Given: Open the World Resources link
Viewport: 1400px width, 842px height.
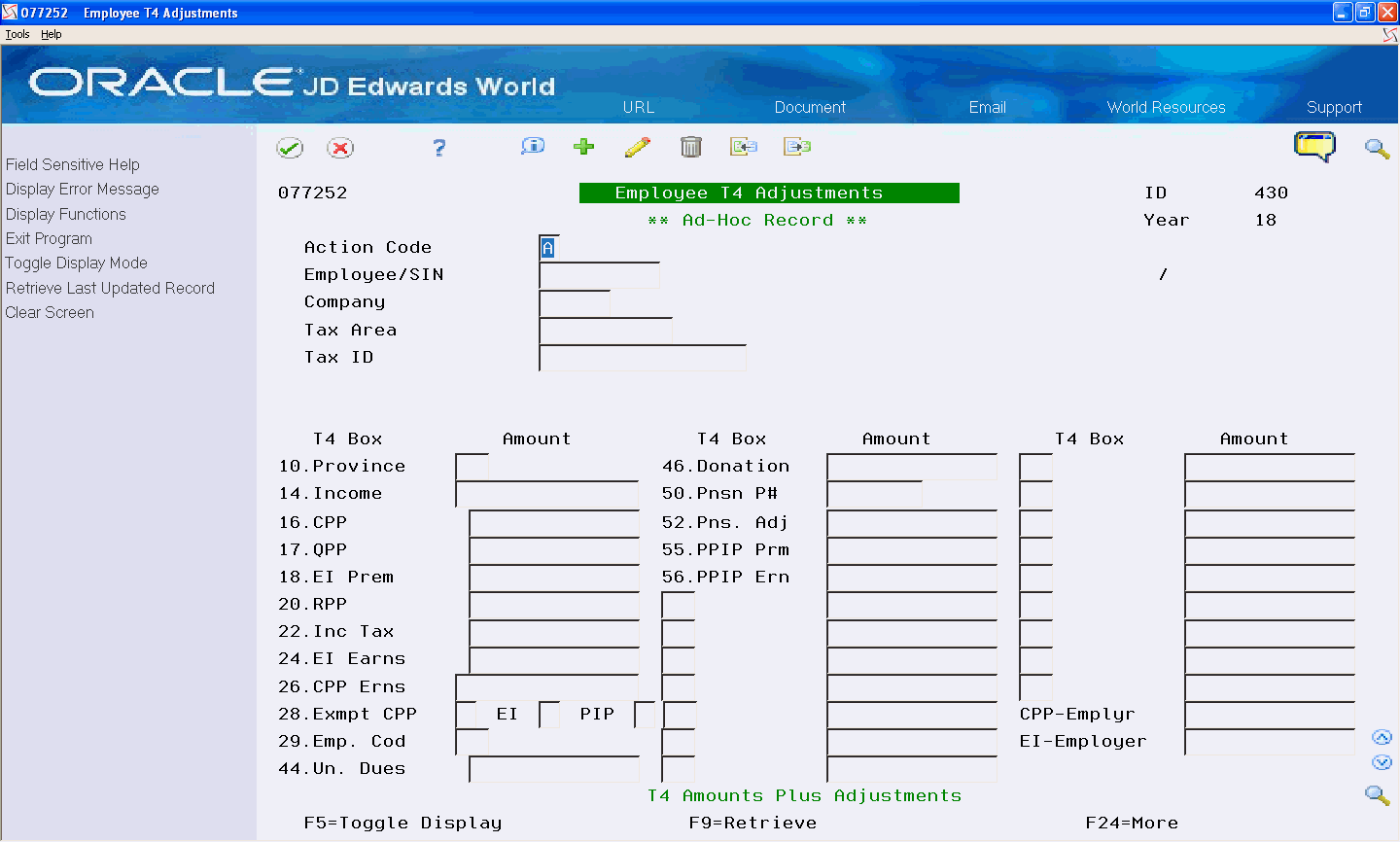Looking at the screenshot, I should tap(1166, 107).
